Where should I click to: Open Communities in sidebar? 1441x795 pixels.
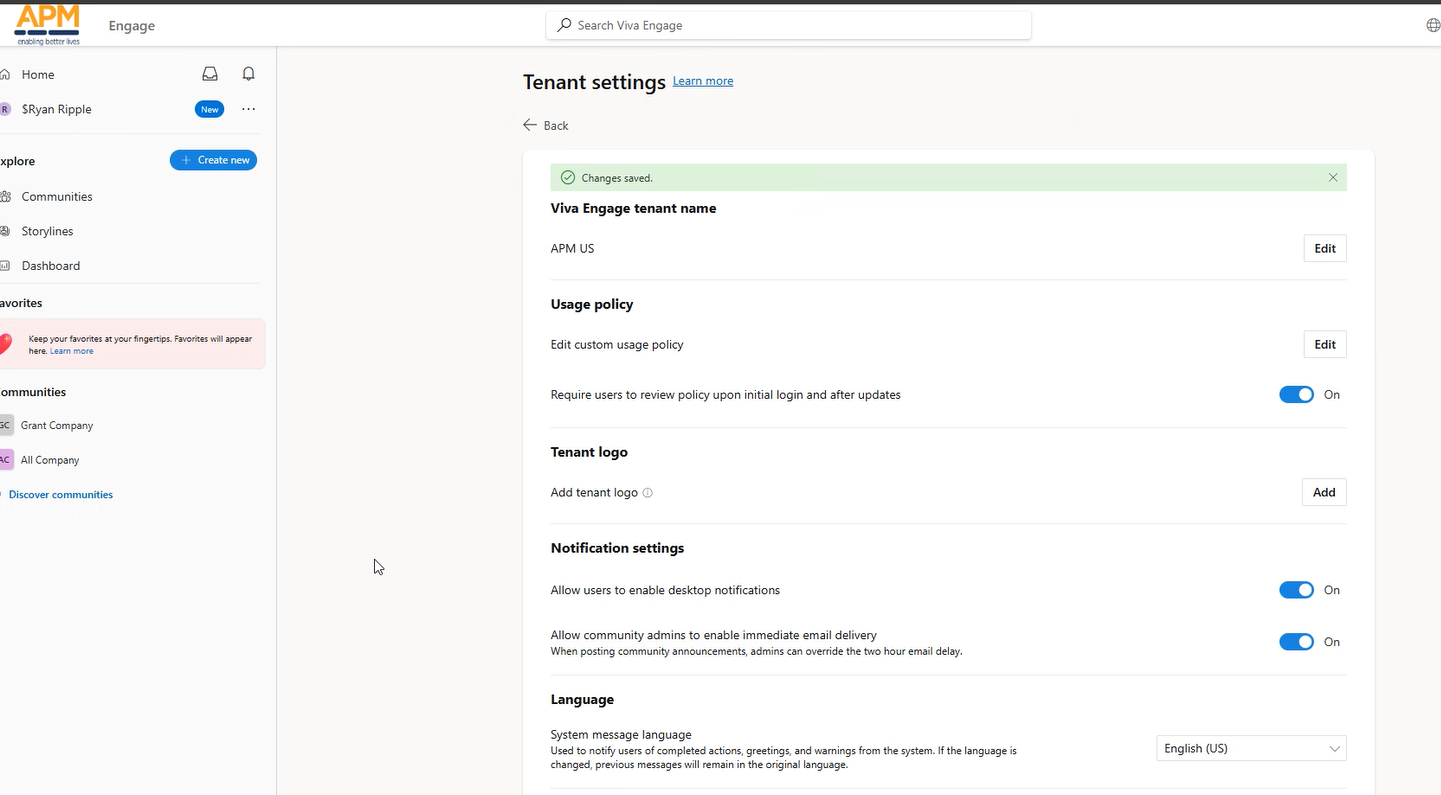(56, 197)
